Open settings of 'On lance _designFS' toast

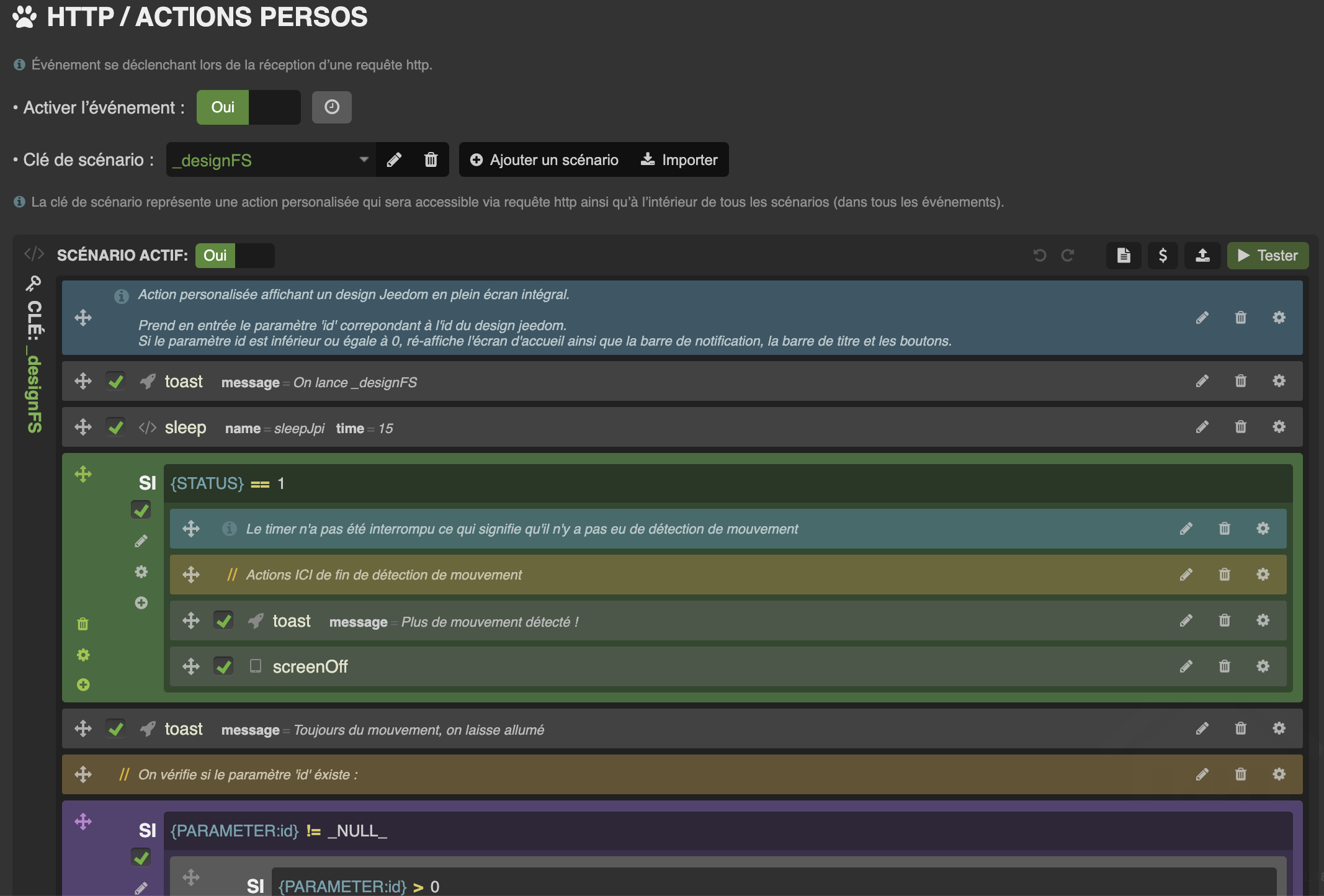coord(1279,381)
